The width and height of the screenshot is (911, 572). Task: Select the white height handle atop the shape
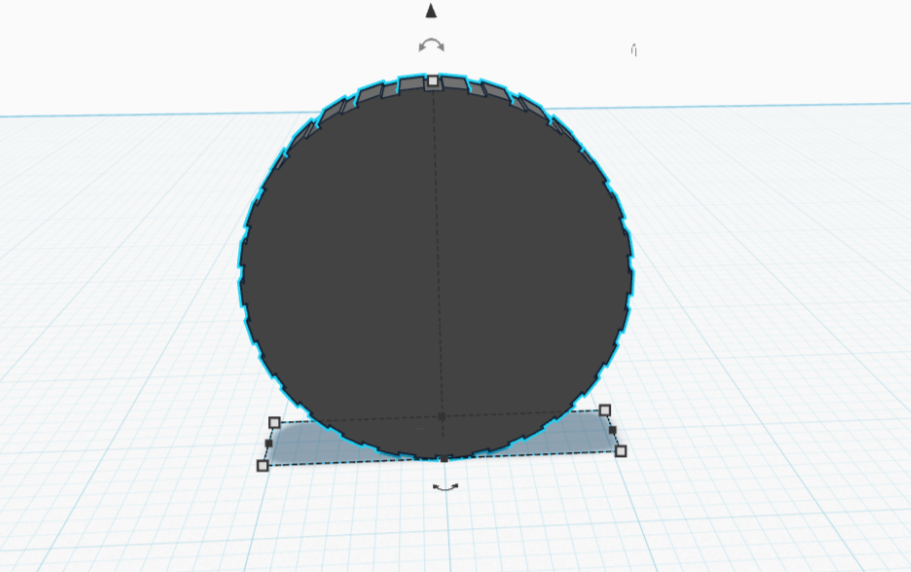tap(433, 81)
